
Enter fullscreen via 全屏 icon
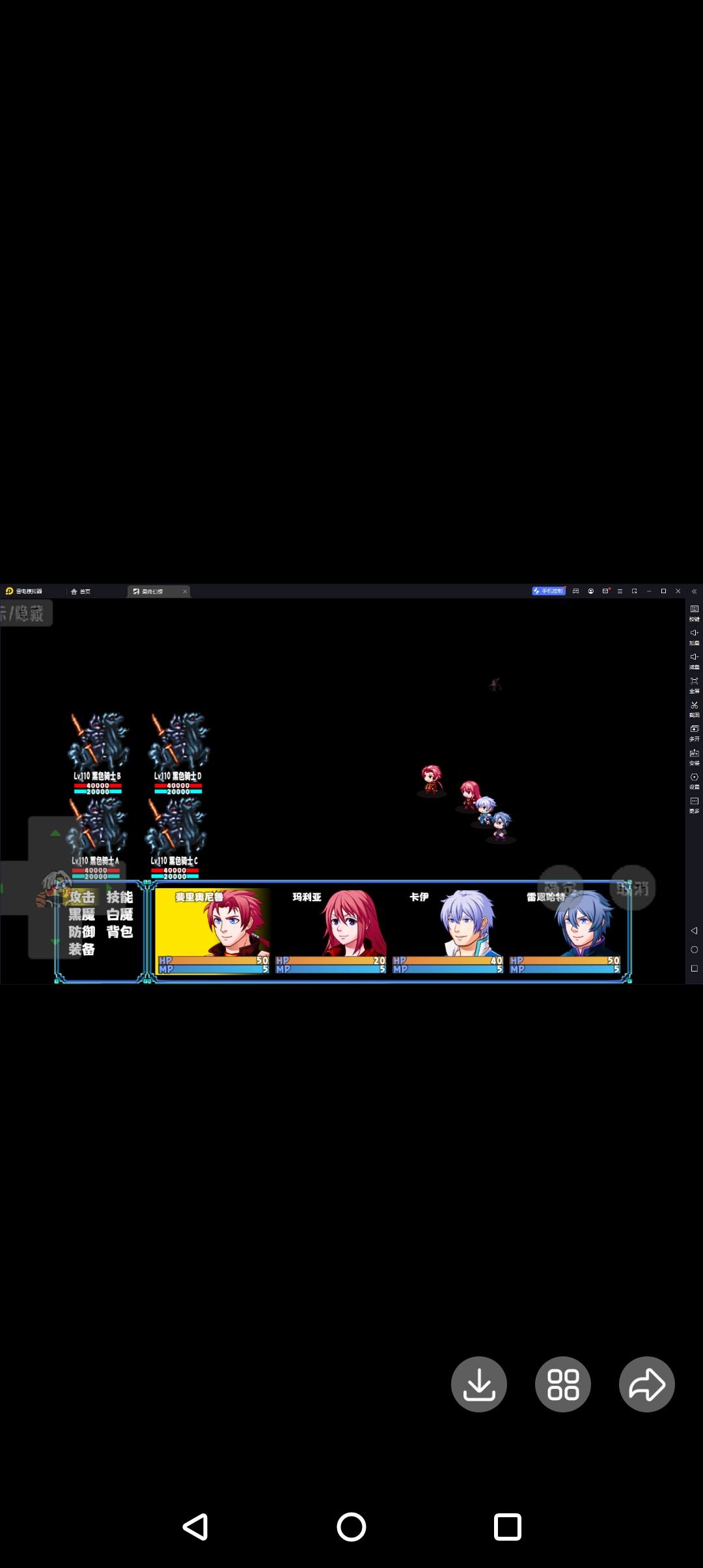click(x=694, y=684)
